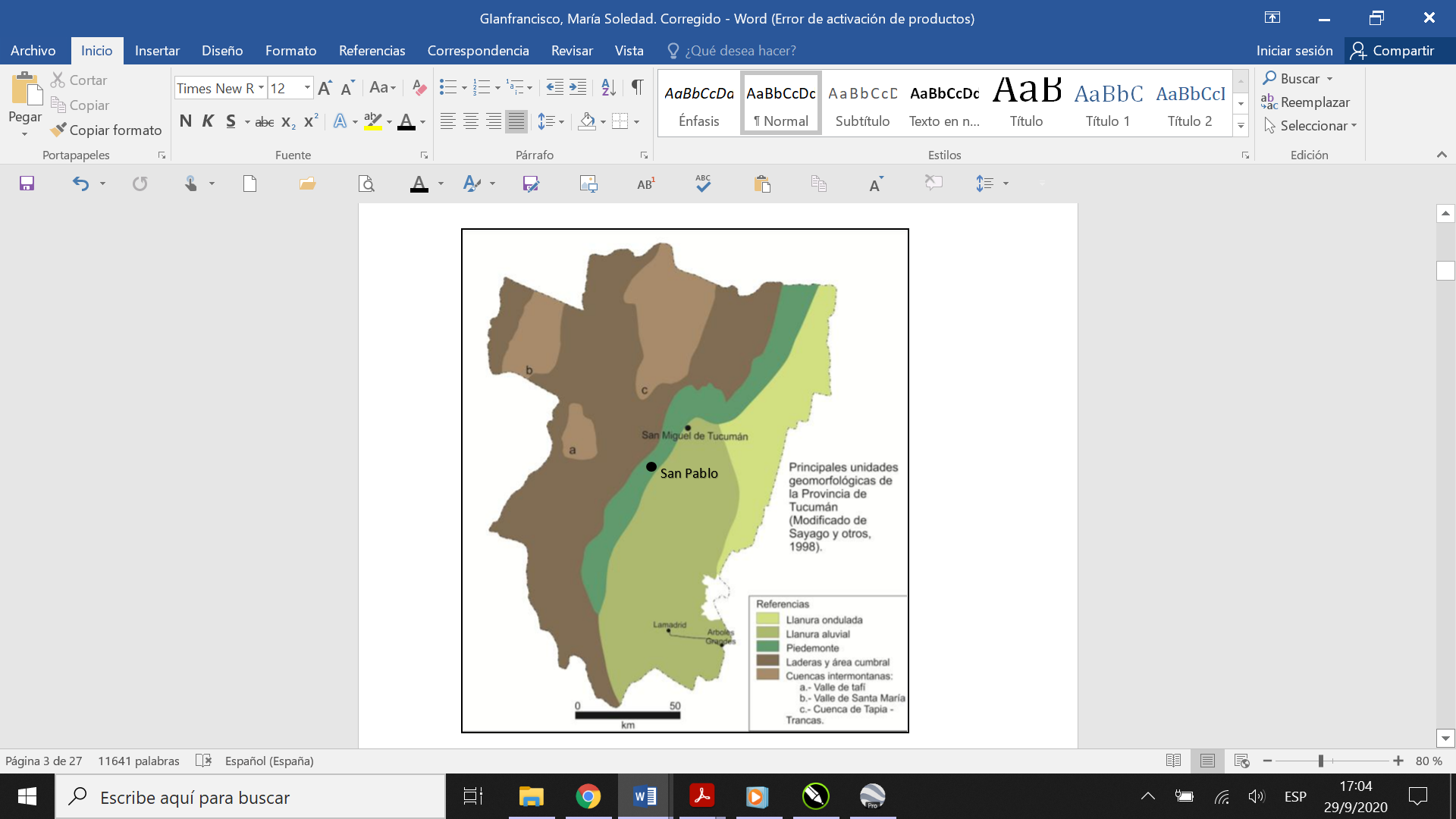Open the font size dropdown
The image size is (1456, 819).
click(x=306, y=88)
